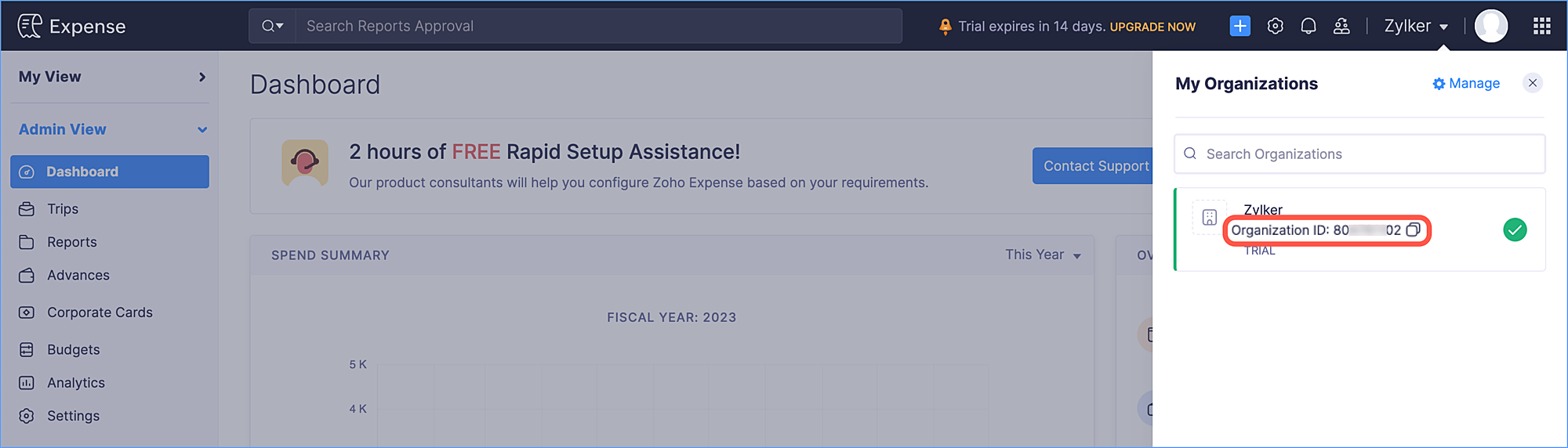
Task: Open the This Year period dropdown
Action: (x=1043, y=255)
